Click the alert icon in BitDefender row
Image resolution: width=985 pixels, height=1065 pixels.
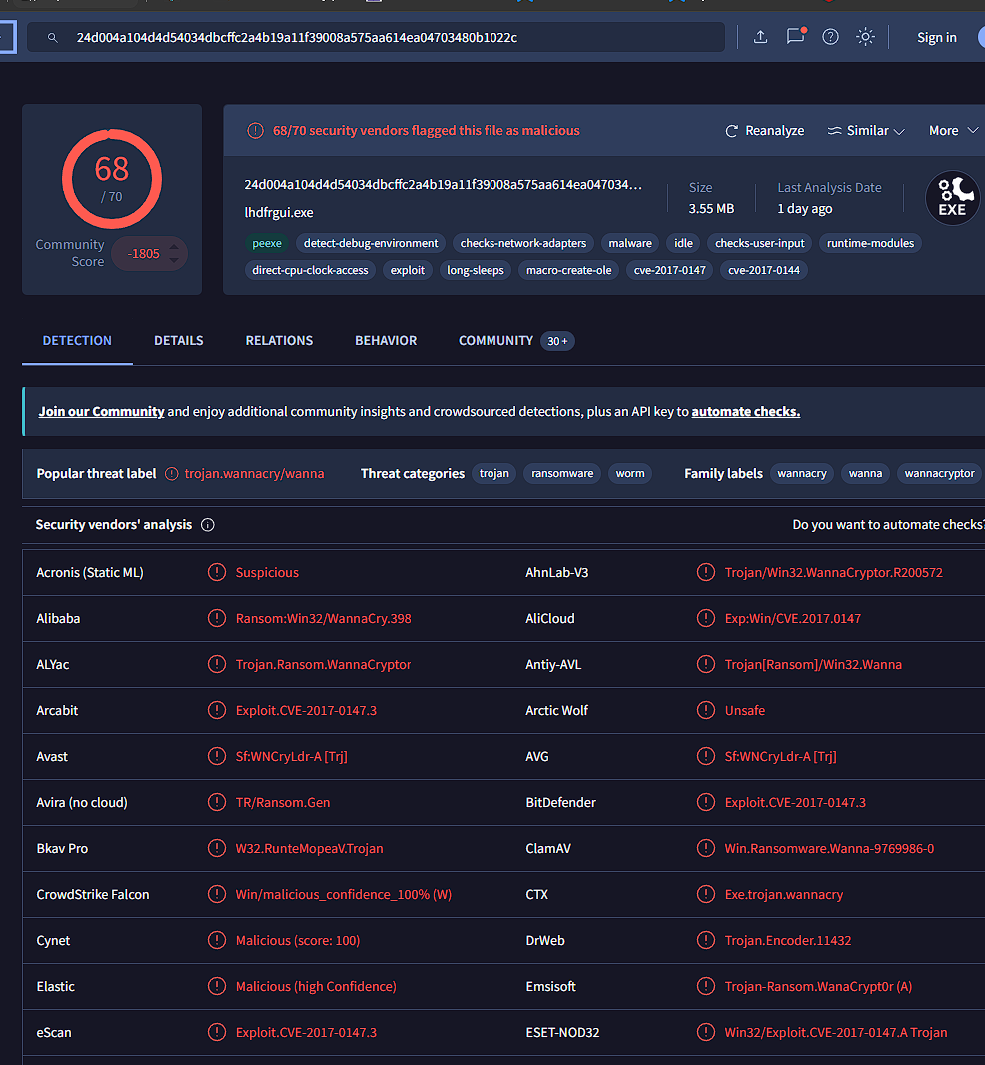click(706, 802)
